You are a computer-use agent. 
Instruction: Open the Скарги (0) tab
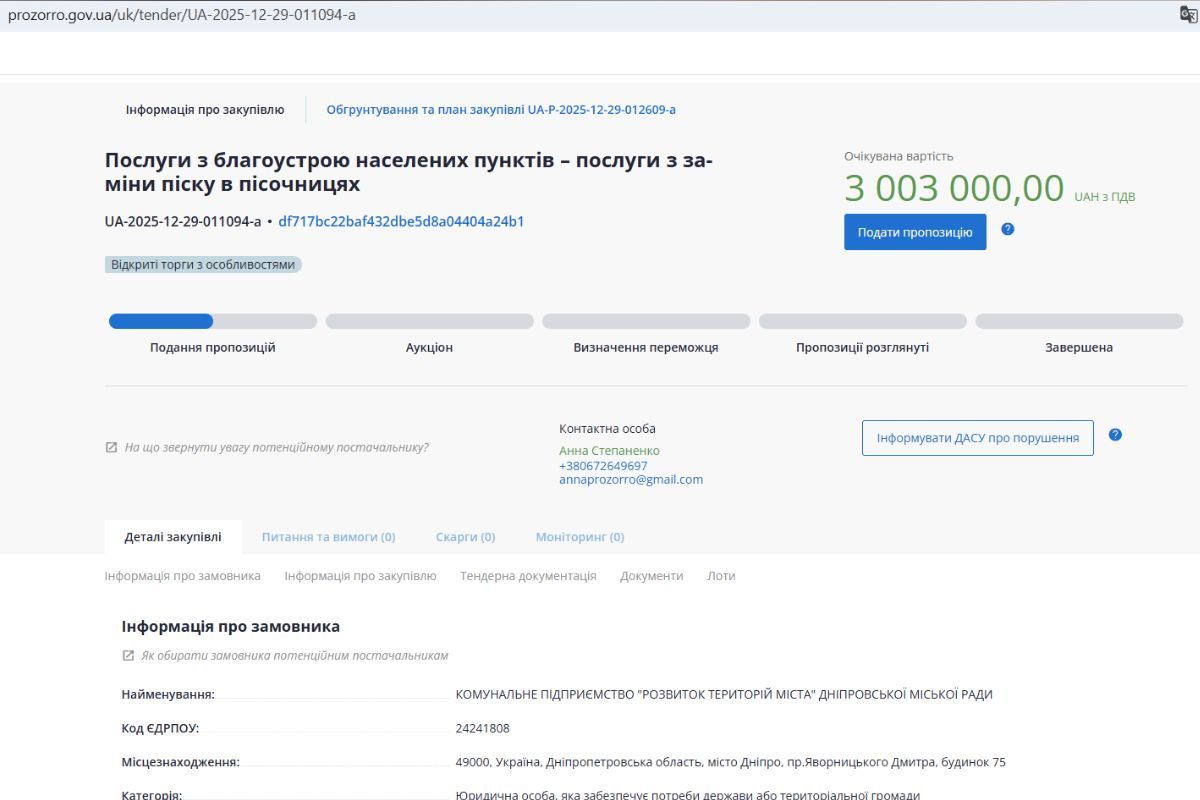coord(465,536)
